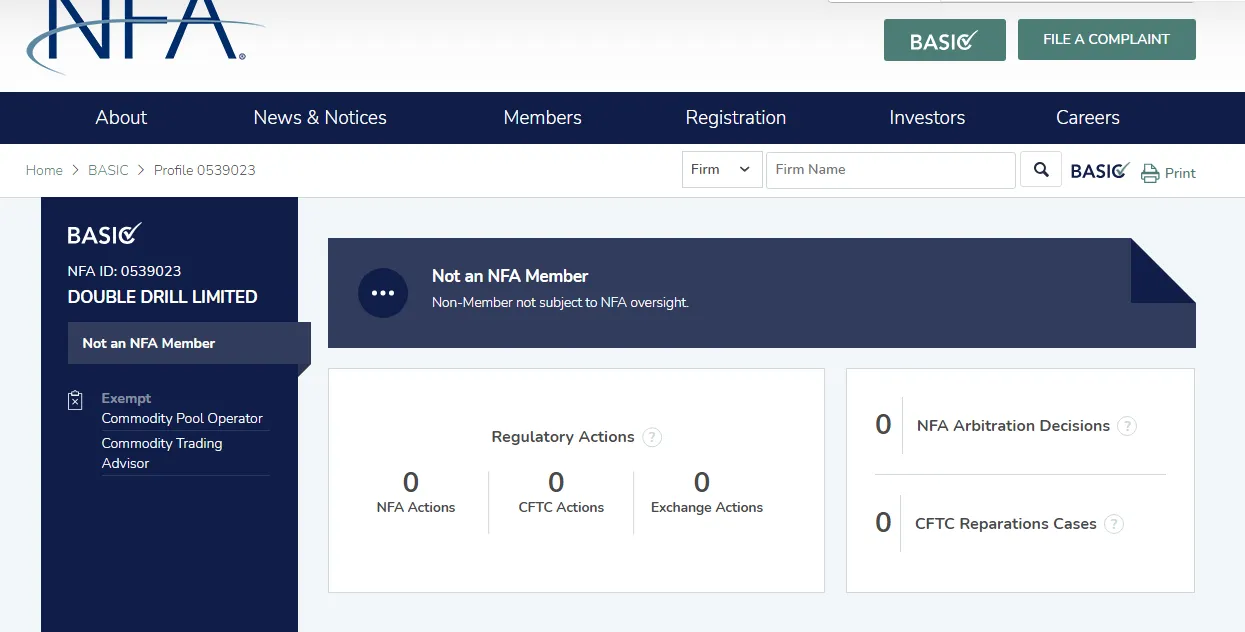1245x632 pixels.
Task: Open help icon beside NFA Arbitration Decisions
Action: [x=1127, y=426]
